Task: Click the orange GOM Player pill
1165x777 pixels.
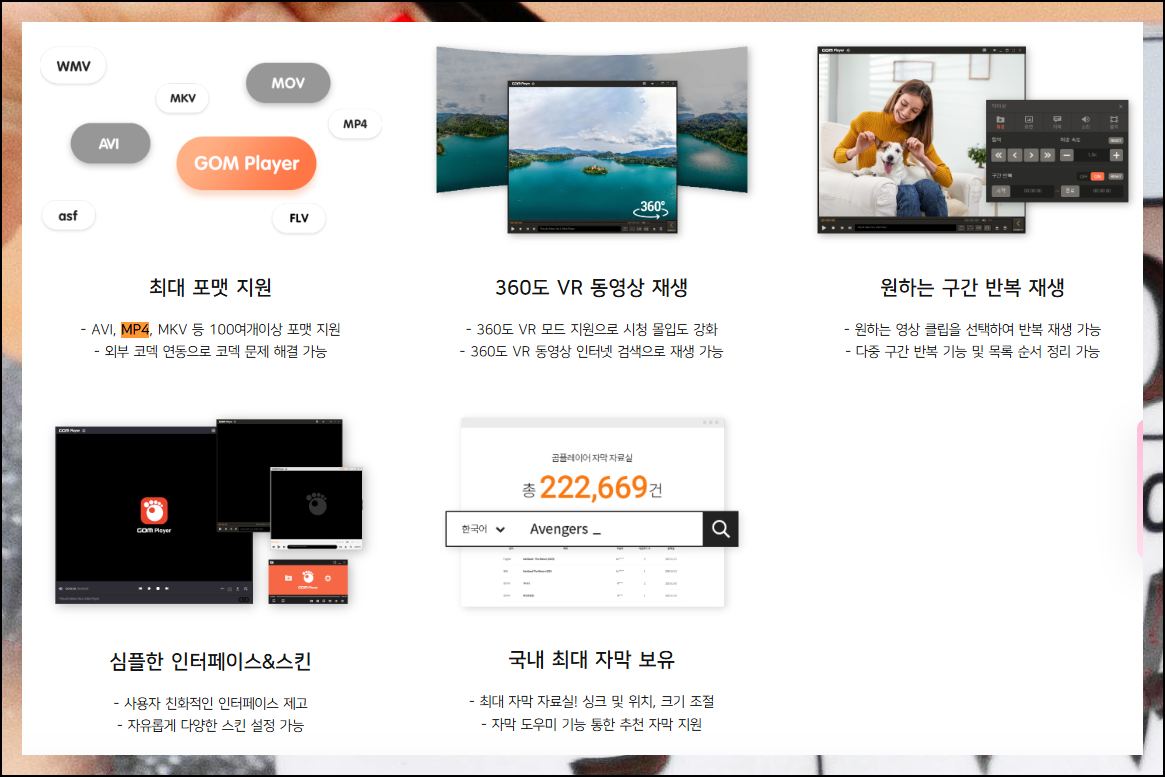Action: [246, 163]
